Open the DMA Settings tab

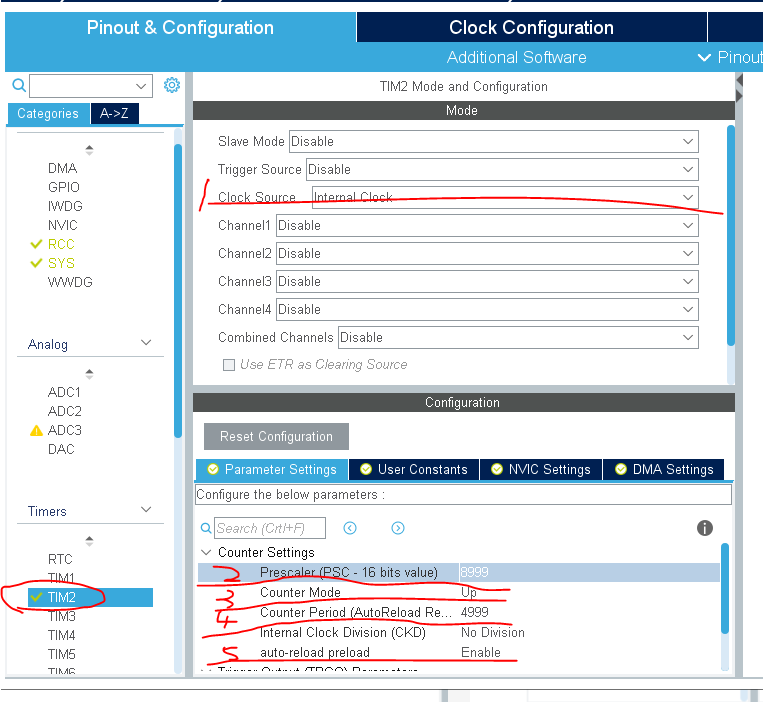click(x=664, y=469)
